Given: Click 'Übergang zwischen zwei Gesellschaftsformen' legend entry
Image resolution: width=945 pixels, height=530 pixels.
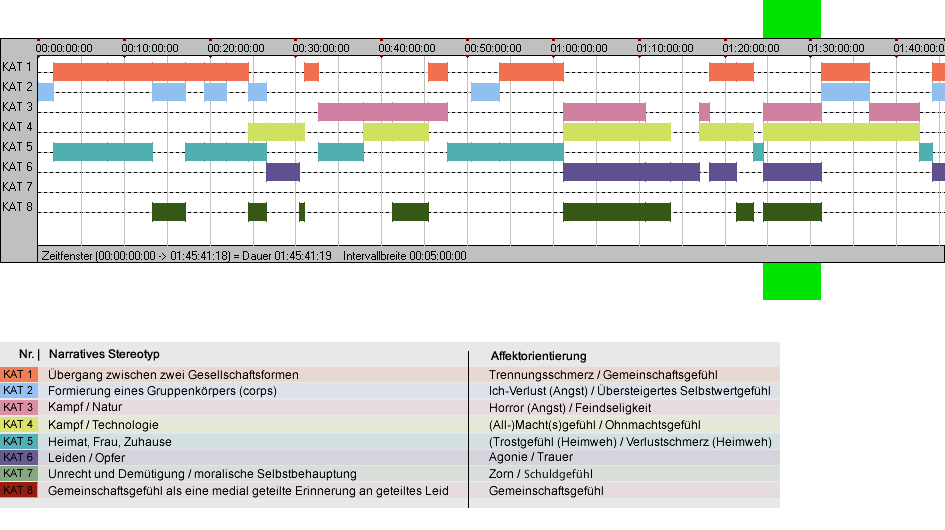Looking at the screenshot, I should (173, 374).
